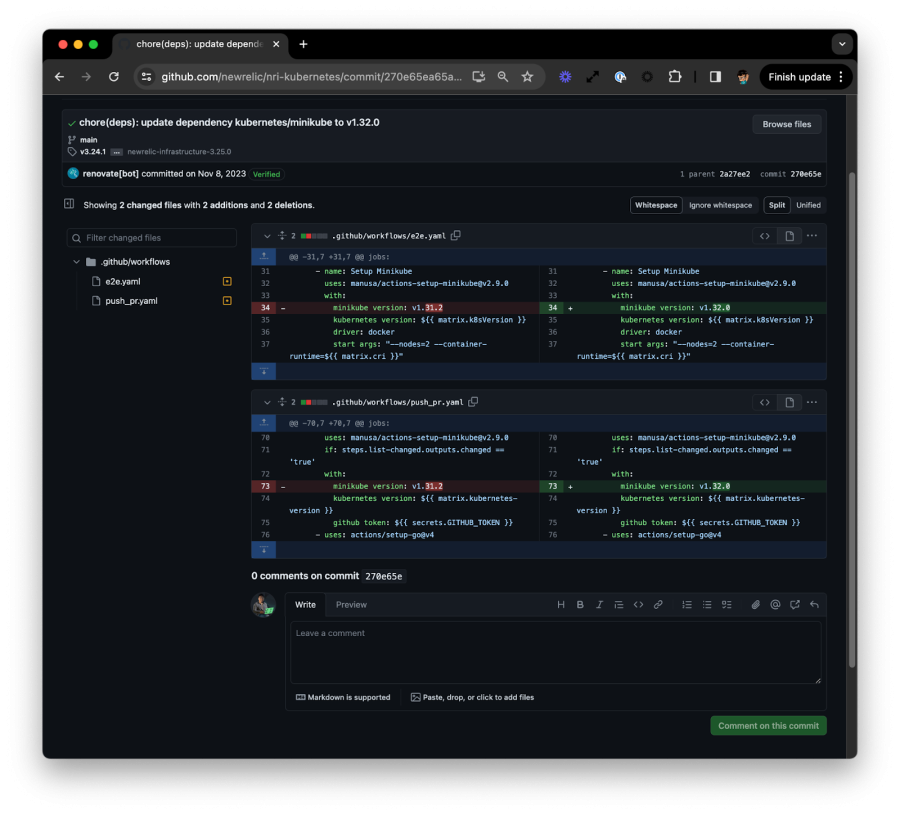
Task: Hide the file tree sidebar
Action: 69,204
